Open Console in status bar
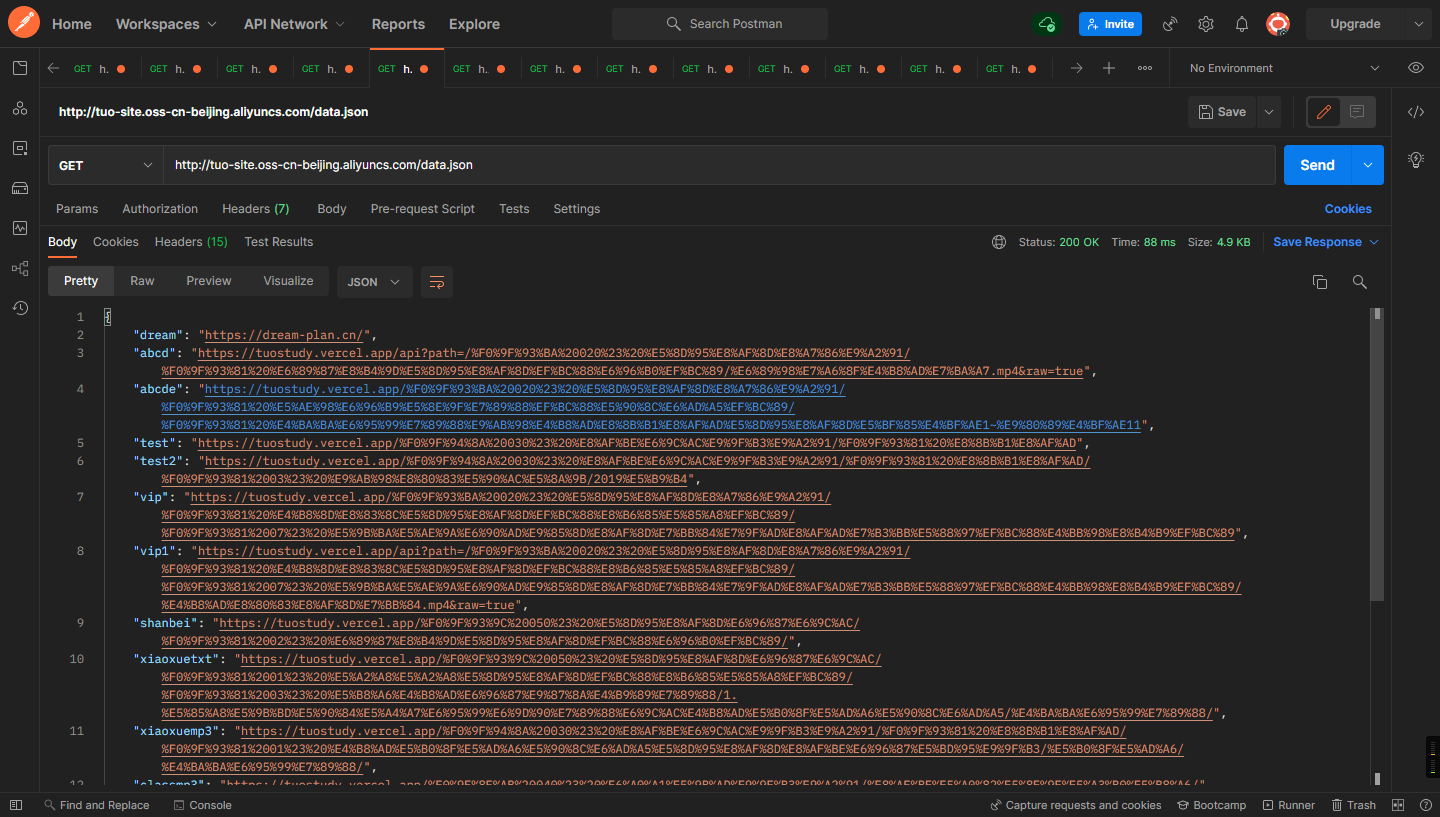Image resolution: width=1440 pixels, height=817 pixels. (202, 805)
